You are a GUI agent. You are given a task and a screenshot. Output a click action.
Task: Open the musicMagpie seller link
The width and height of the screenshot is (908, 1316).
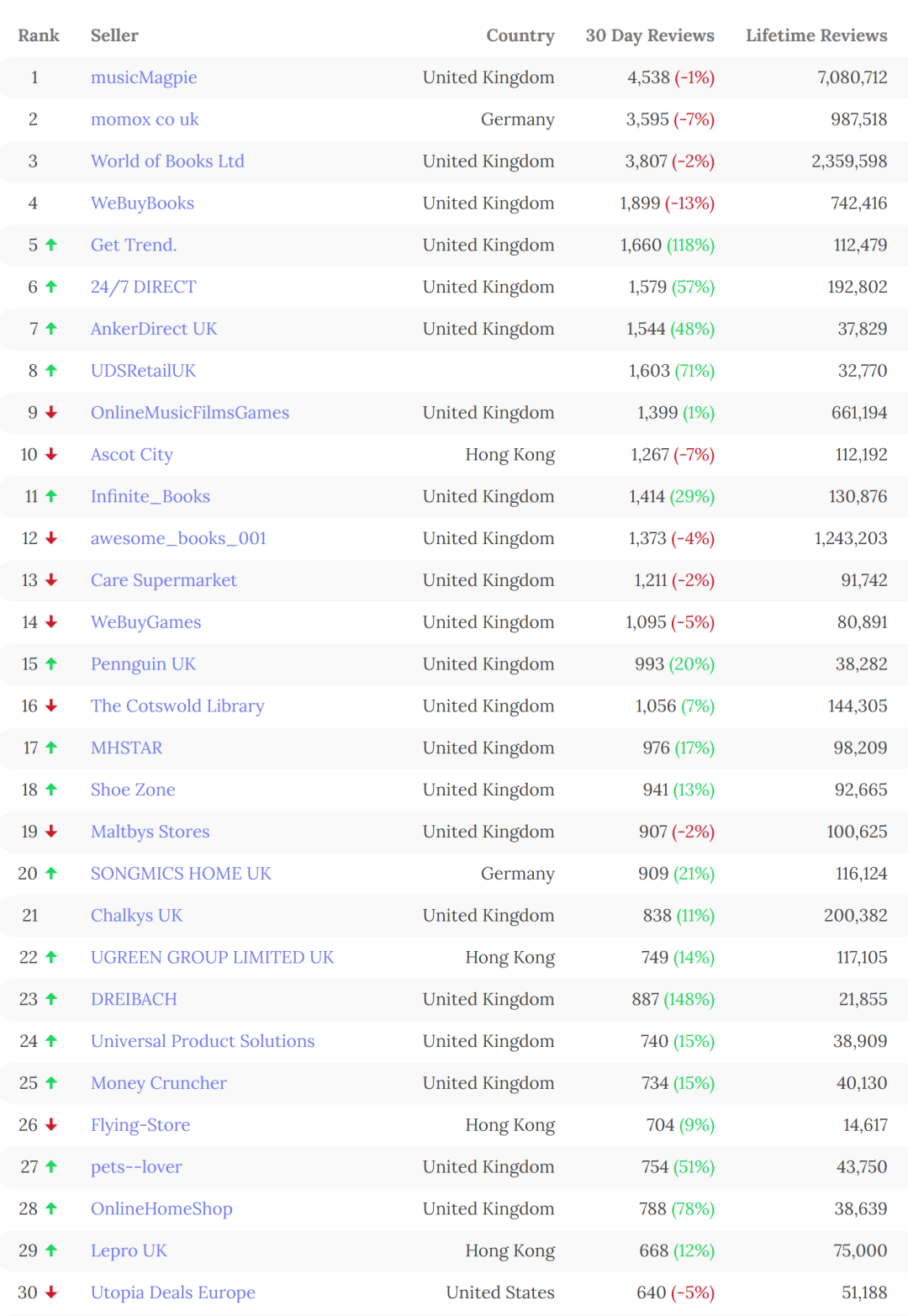pos(144,77)
